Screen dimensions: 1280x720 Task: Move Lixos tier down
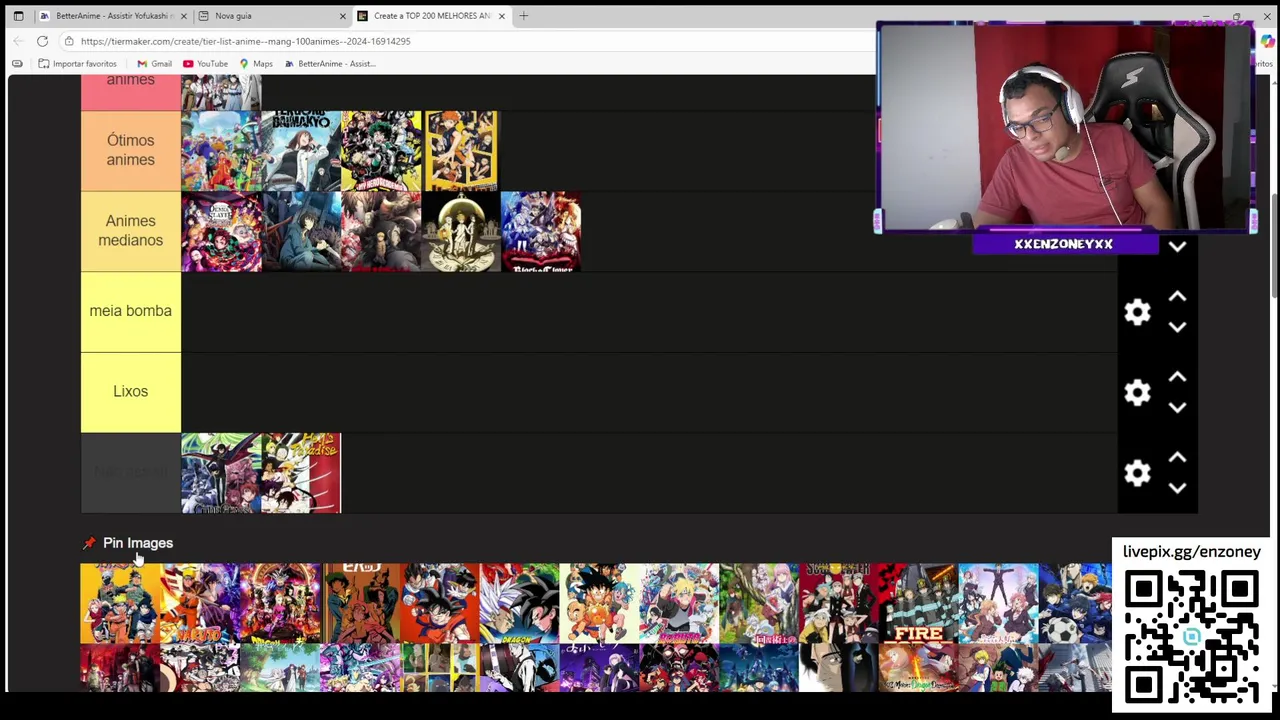tap(1177, 407)
